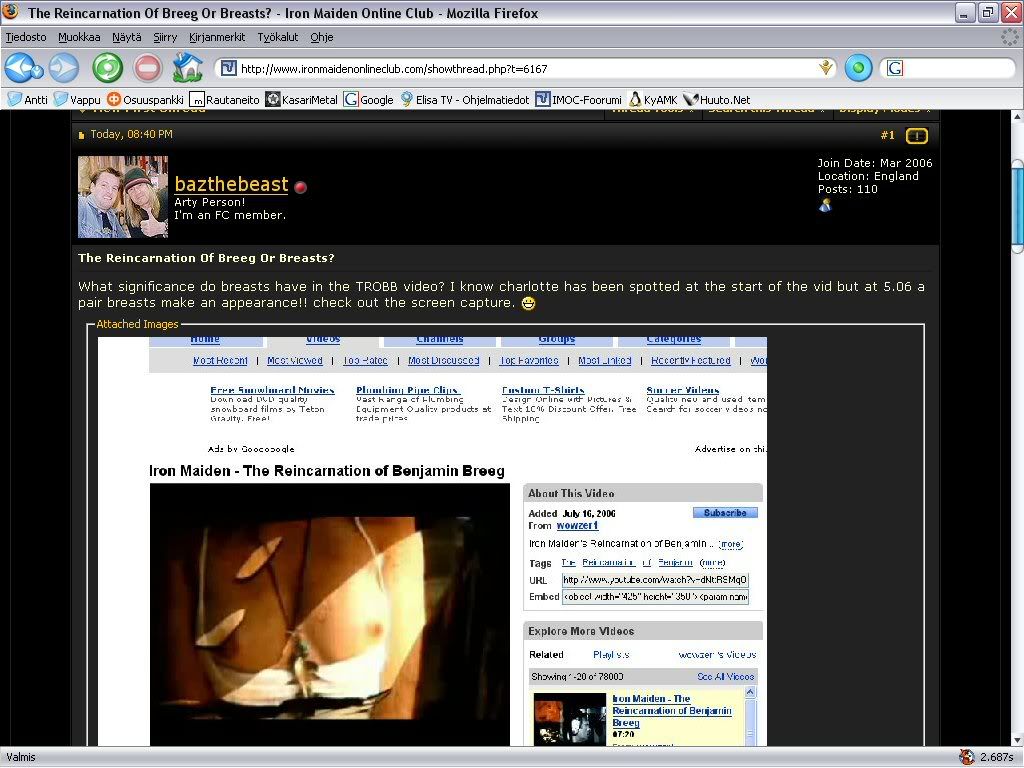Open the Muokkaa menu
Image resolution: width=1024 pixels, height=768 pixels.
[x=79, y=37]
